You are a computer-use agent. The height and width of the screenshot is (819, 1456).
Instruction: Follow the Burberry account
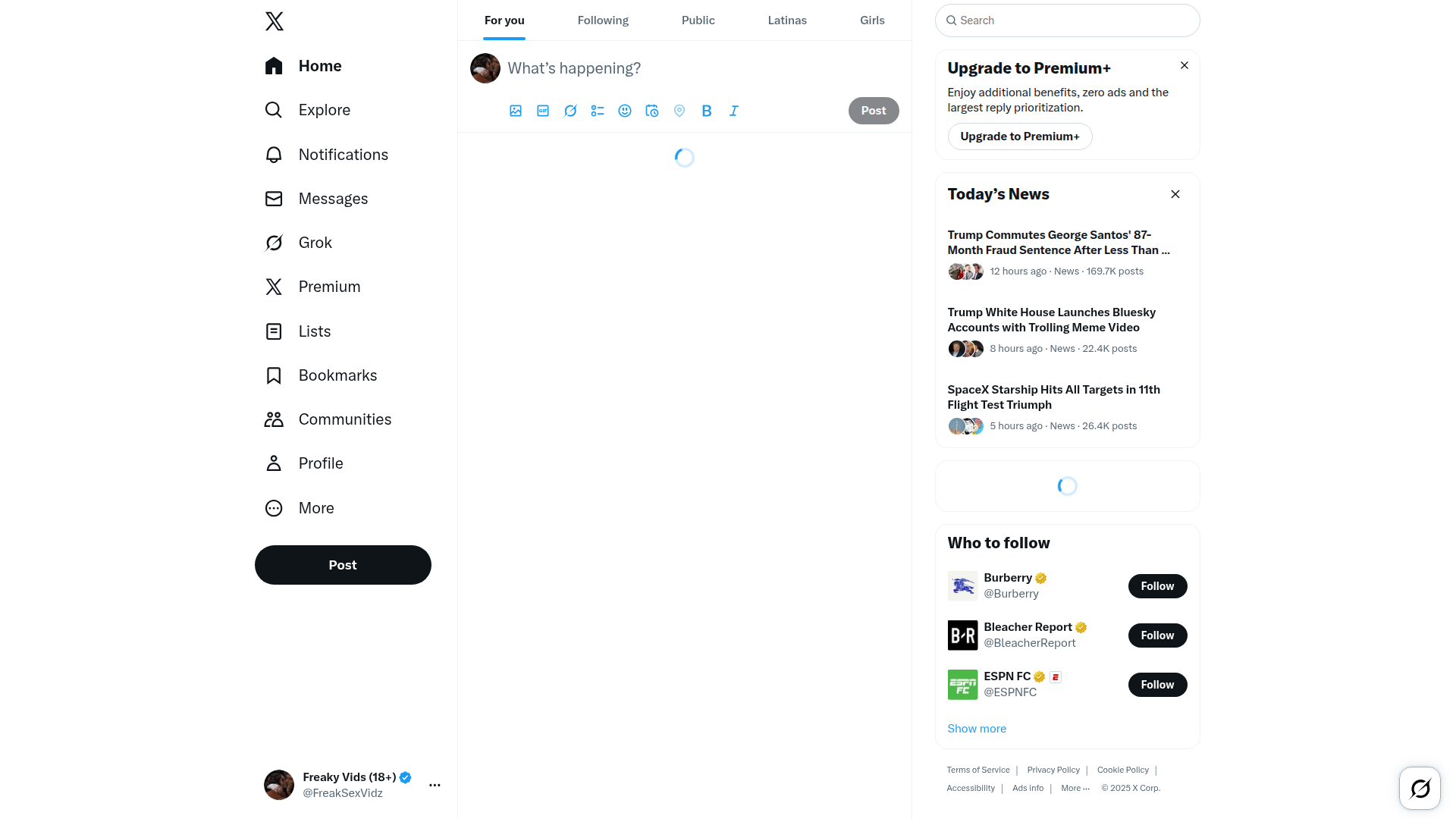[1157, 586]
